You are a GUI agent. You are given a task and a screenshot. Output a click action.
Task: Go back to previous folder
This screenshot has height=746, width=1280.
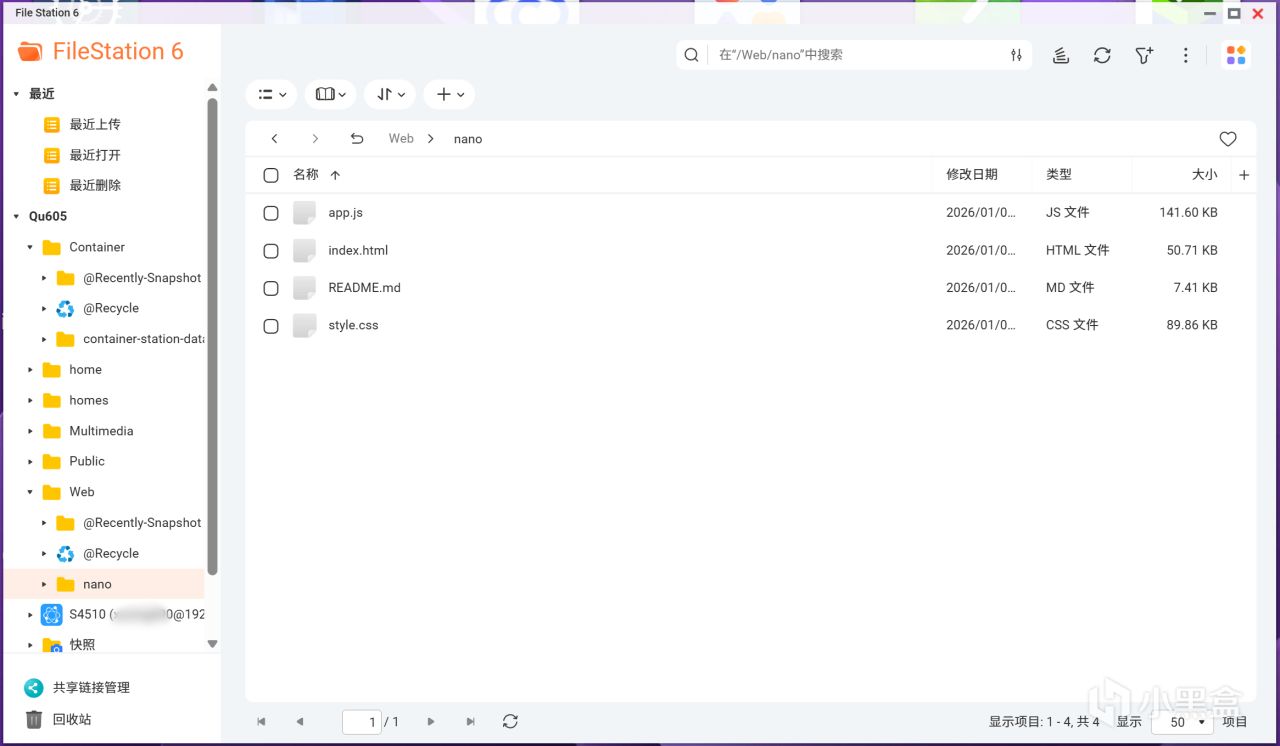pyautogui.click(x=275, y=139)
